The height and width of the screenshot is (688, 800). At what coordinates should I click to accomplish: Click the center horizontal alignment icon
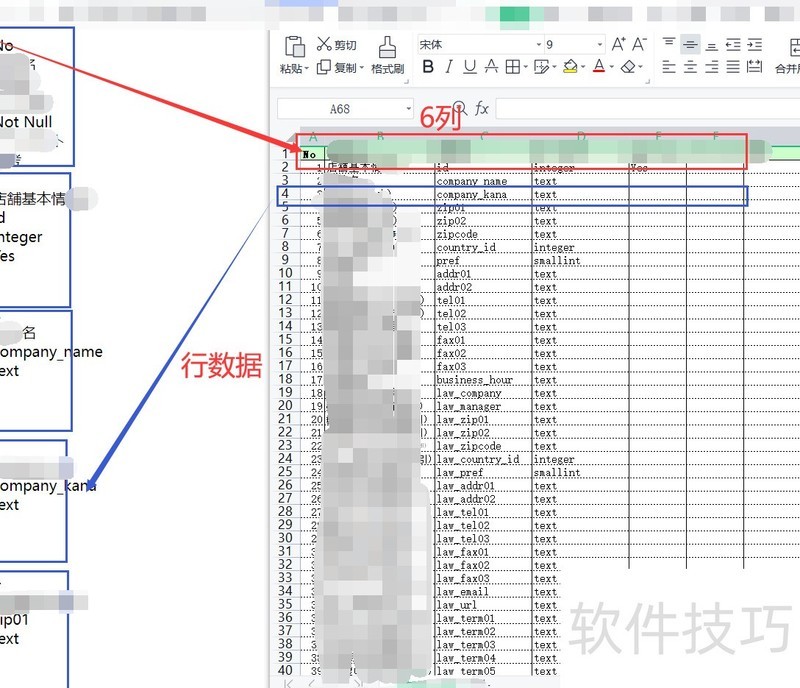coord(689,67)
